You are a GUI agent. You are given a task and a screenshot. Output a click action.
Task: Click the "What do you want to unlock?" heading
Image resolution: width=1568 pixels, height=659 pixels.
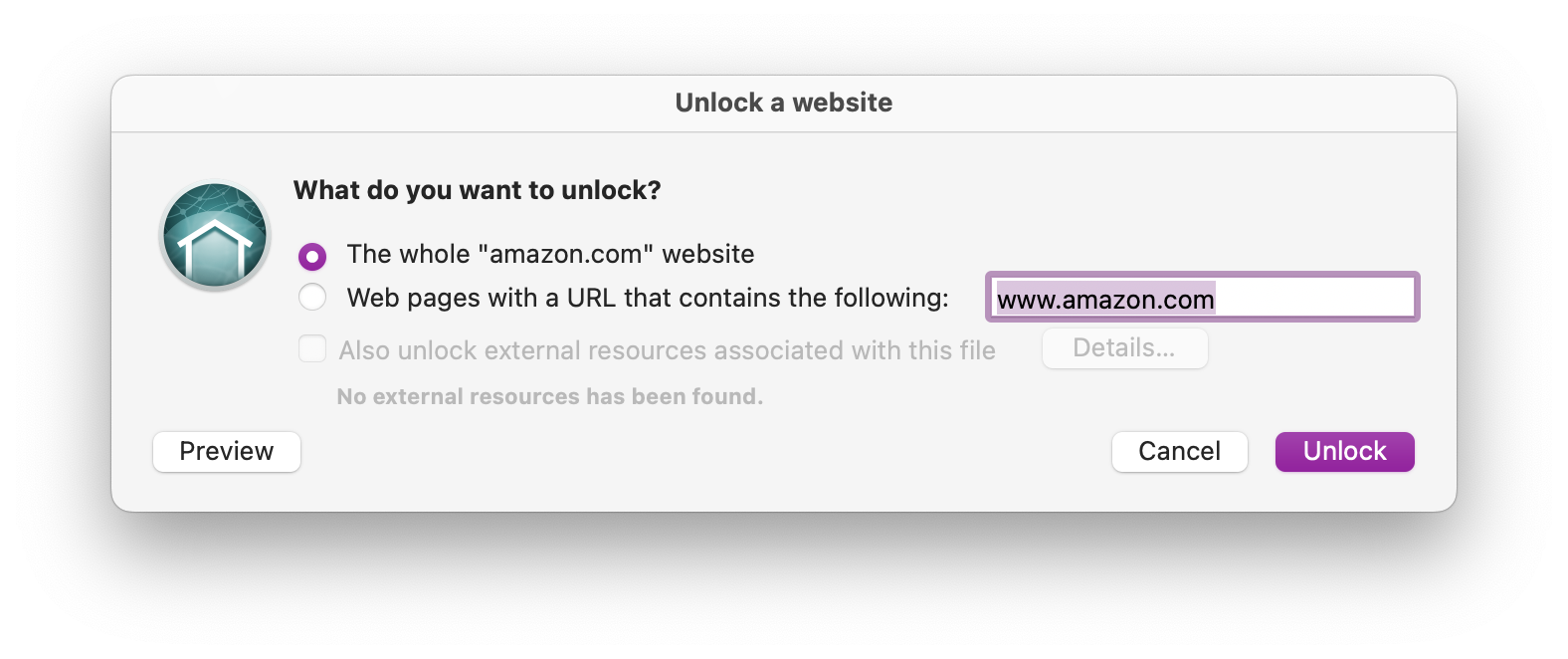click(x=477, y=190)
